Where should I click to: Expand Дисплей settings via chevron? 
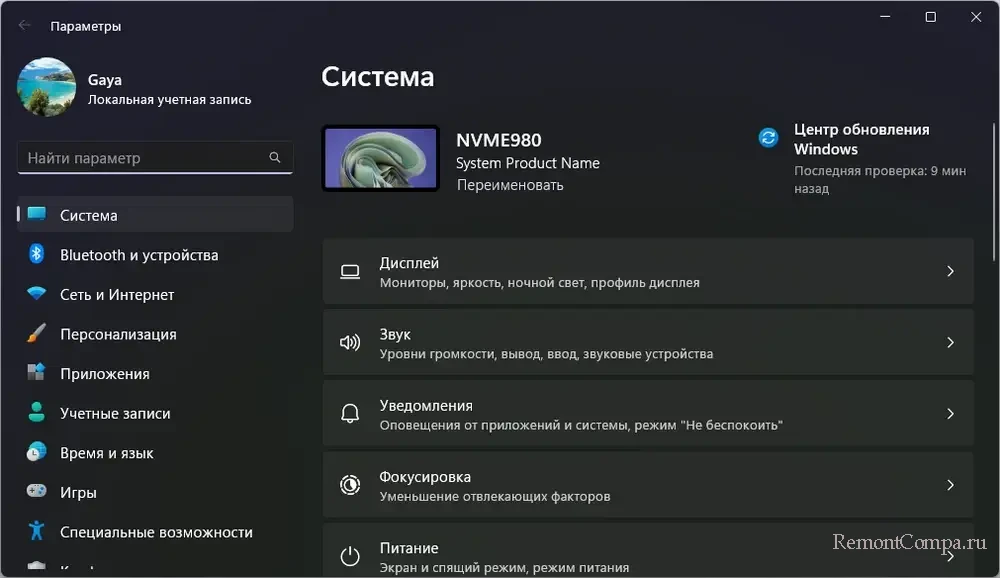[x=950, y=271]
